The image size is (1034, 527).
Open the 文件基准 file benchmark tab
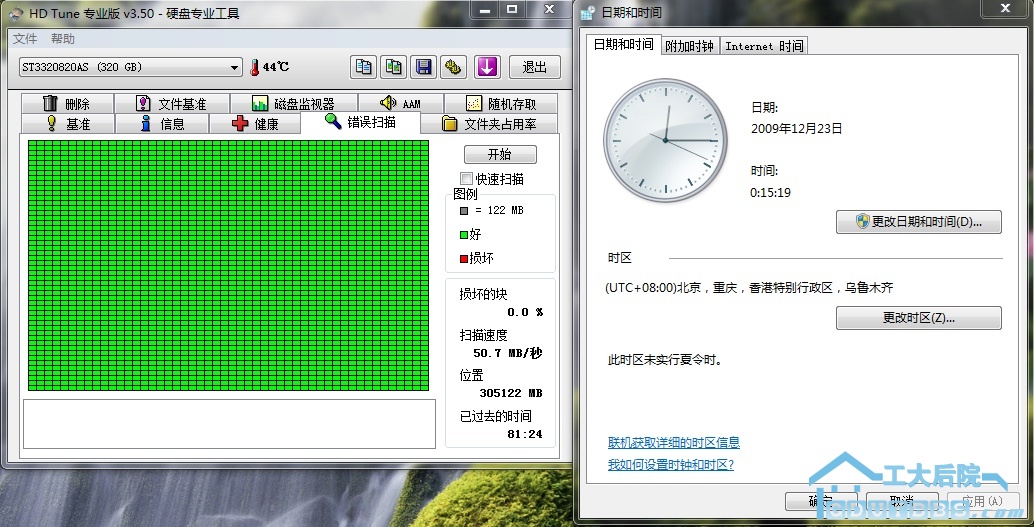172,104
